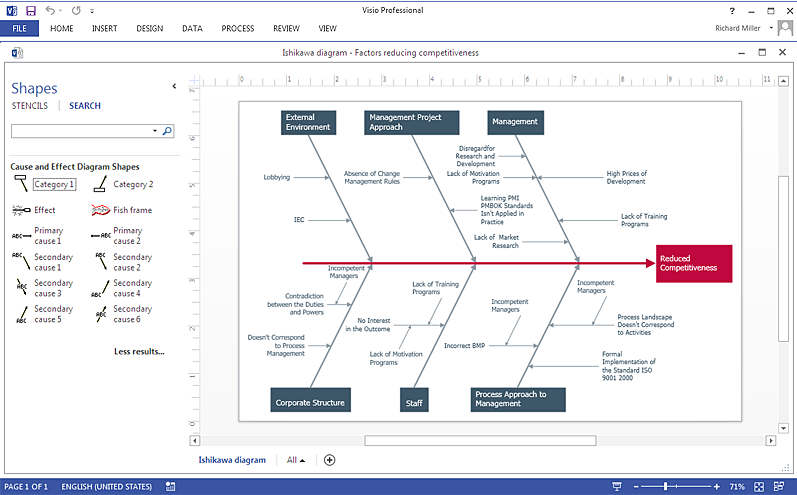Select the Primary cause 2 shape
This screenshot has width=797, height=495.
[x=116, y=236]
